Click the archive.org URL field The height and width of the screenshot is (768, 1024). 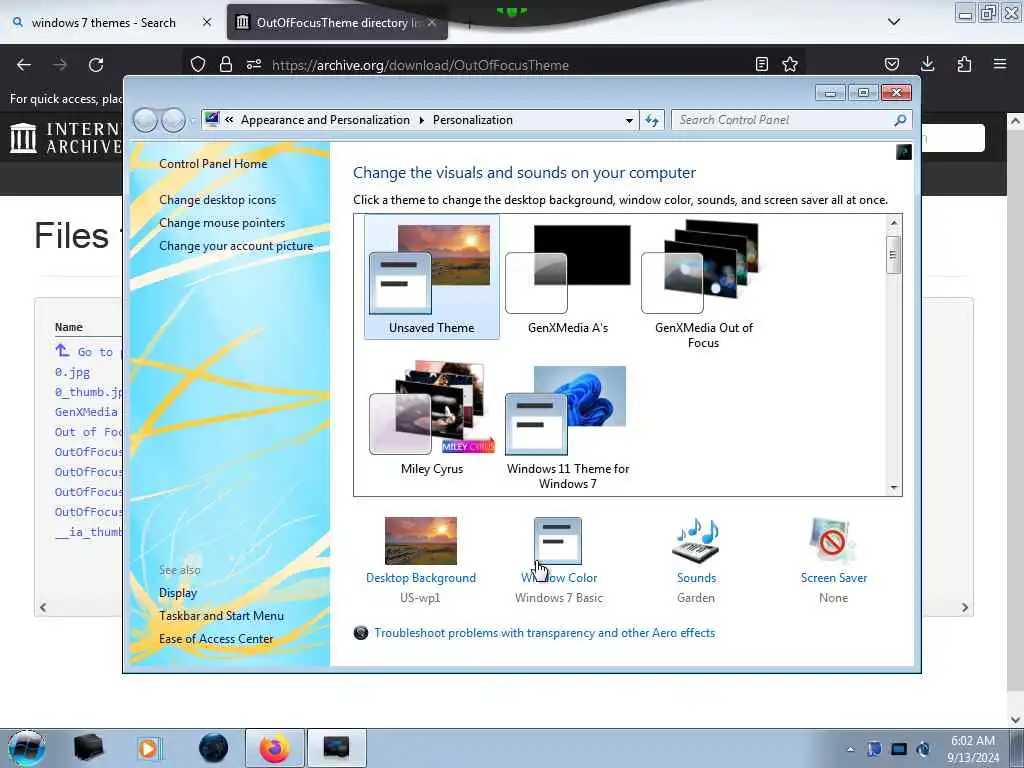[x=420, y=65]
